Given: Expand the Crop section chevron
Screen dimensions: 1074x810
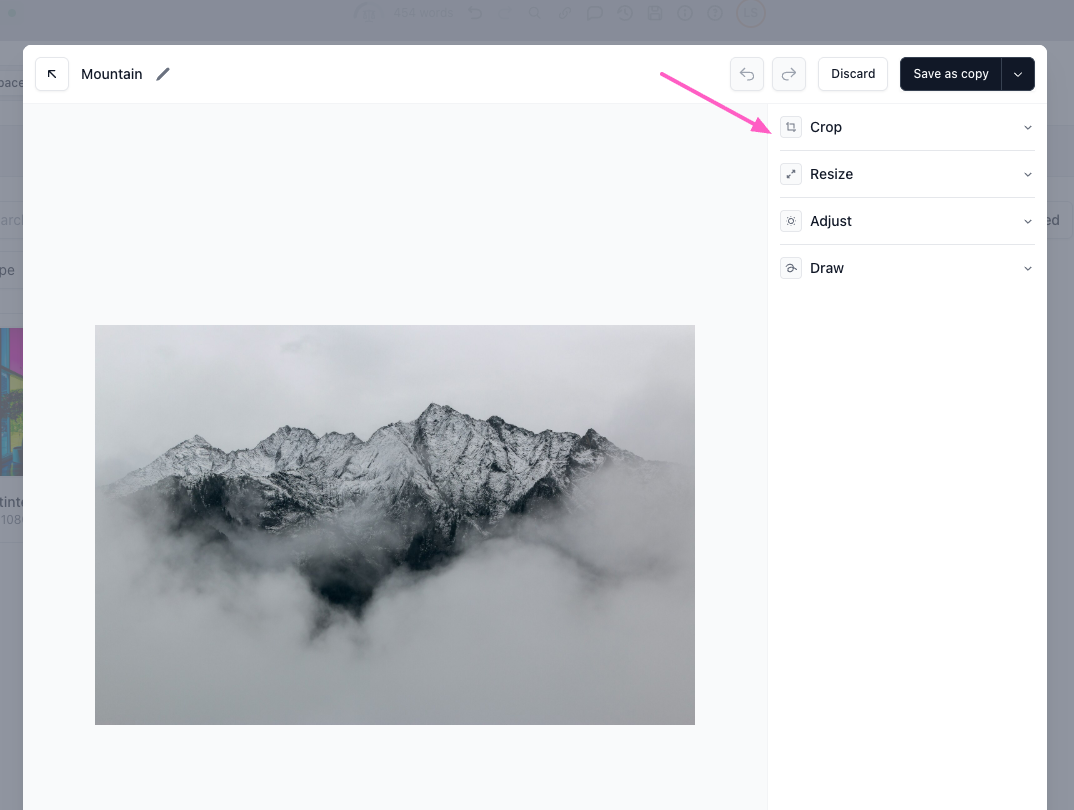Looking at the screenshot, I should [x=1027, y=127].
